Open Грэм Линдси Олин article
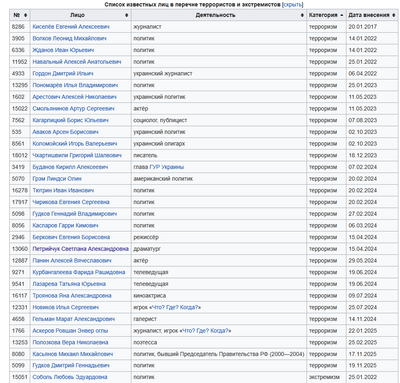The image size is (400, 383). coord(57,179)
